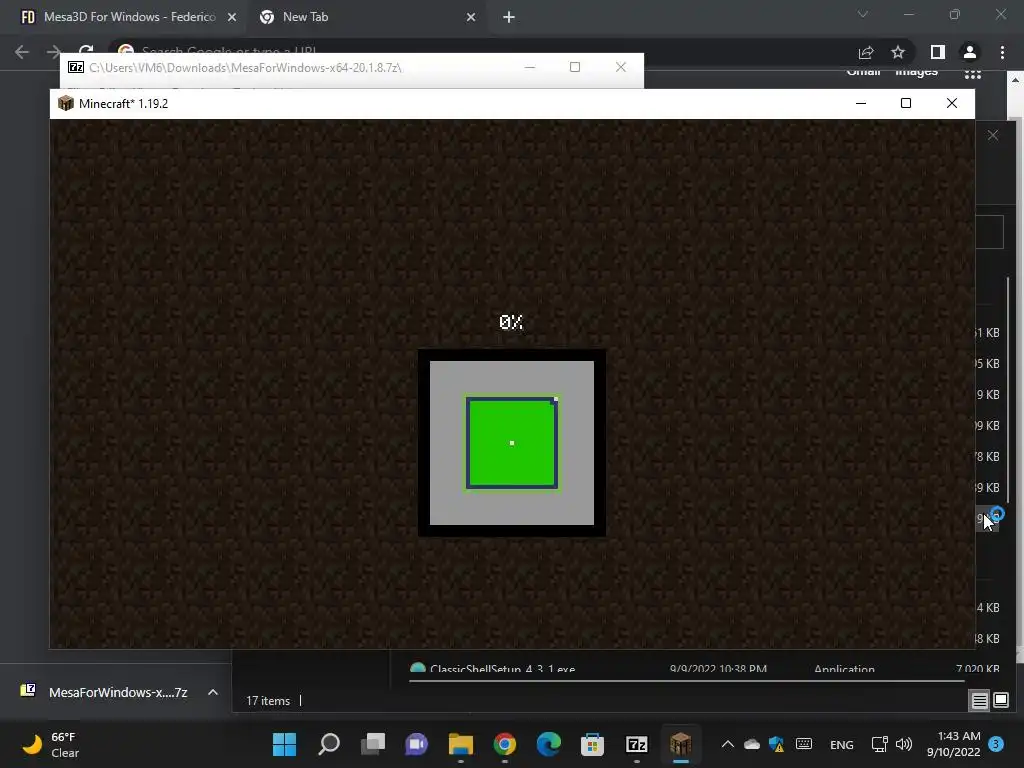Viewport: 1024px width, 768px height.
Task: Open Microsoft Store from taskbar
Action: click(592, 744)
